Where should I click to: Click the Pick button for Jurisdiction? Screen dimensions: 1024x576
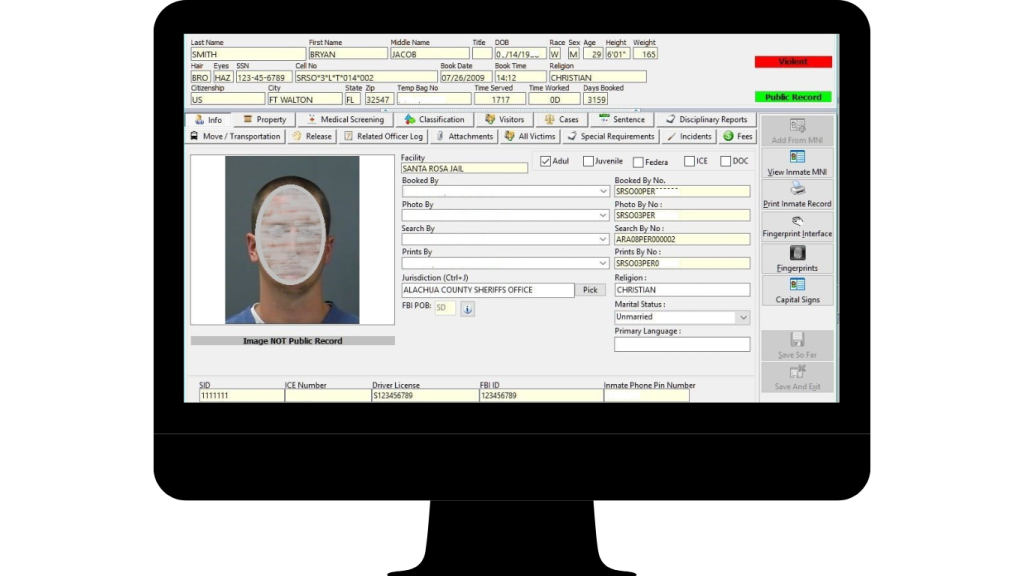(590, 289)
